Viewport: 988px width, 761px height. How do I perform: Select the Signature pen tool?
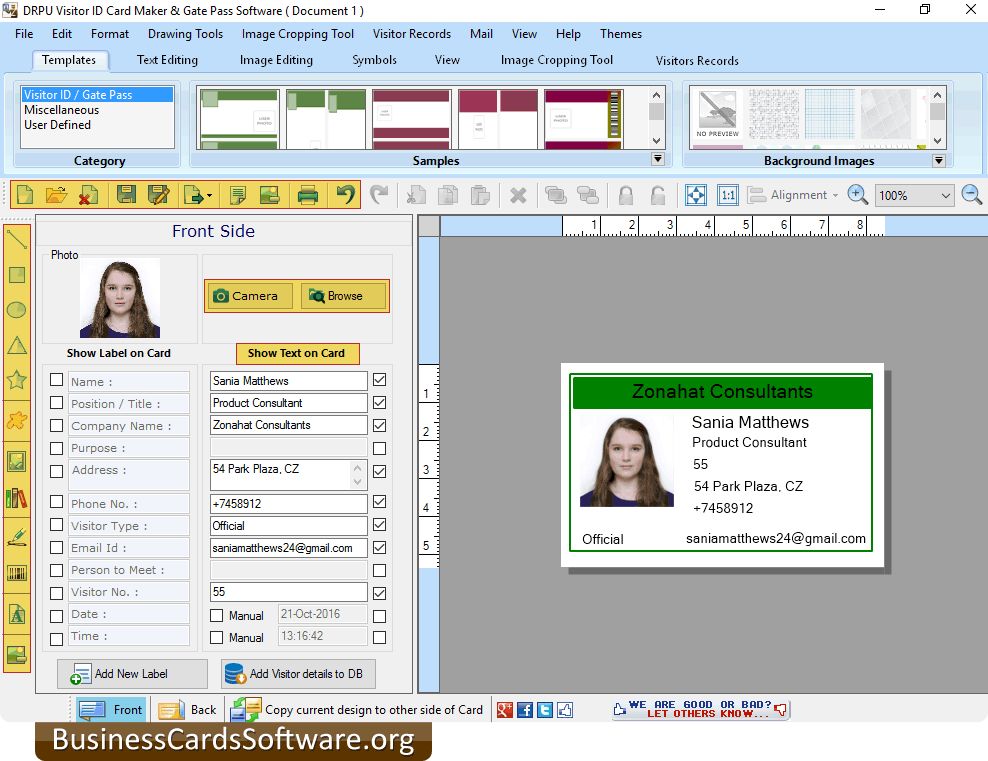[16, 536]
